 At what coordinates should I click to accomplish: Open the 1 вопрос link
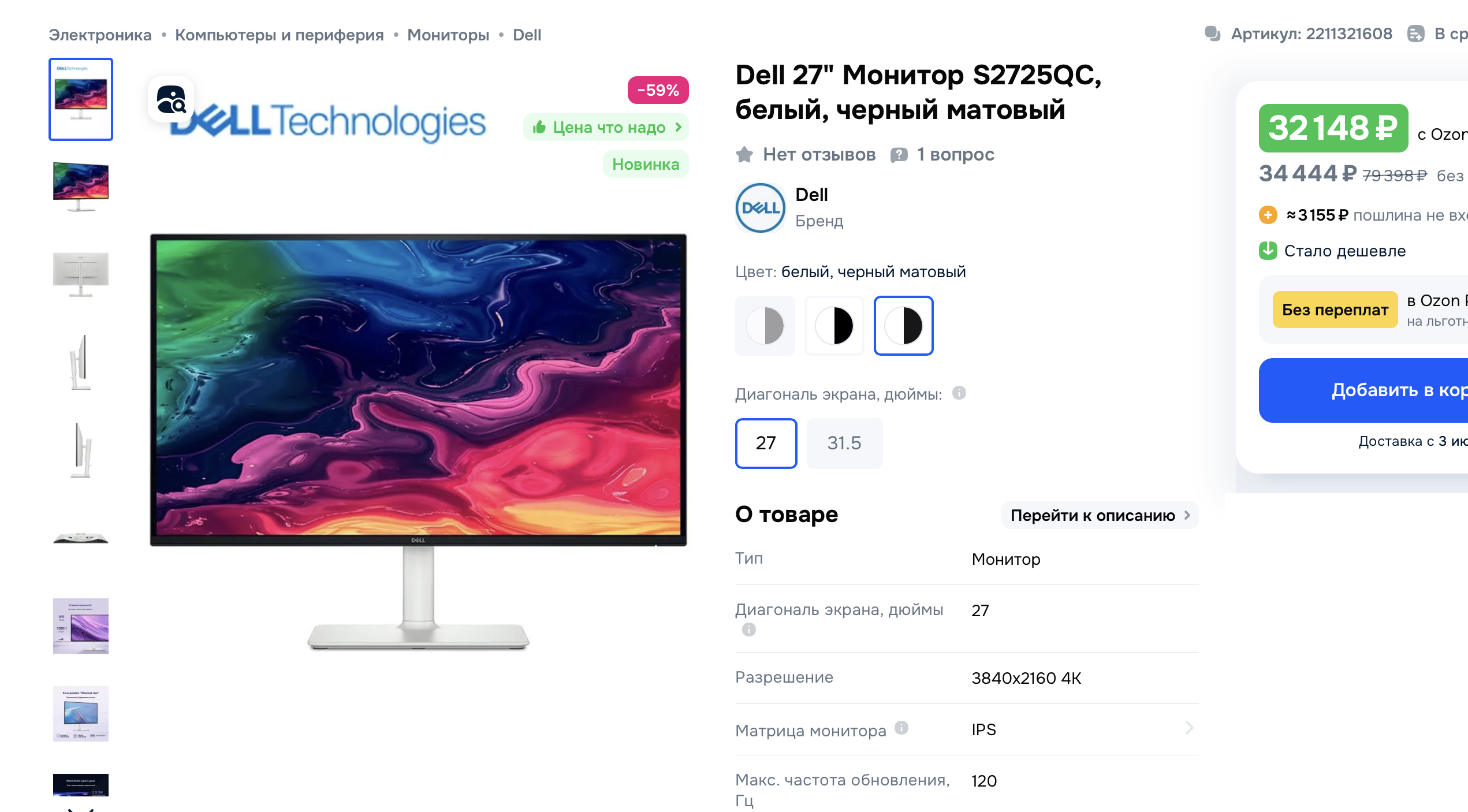[x=956, y=154]
